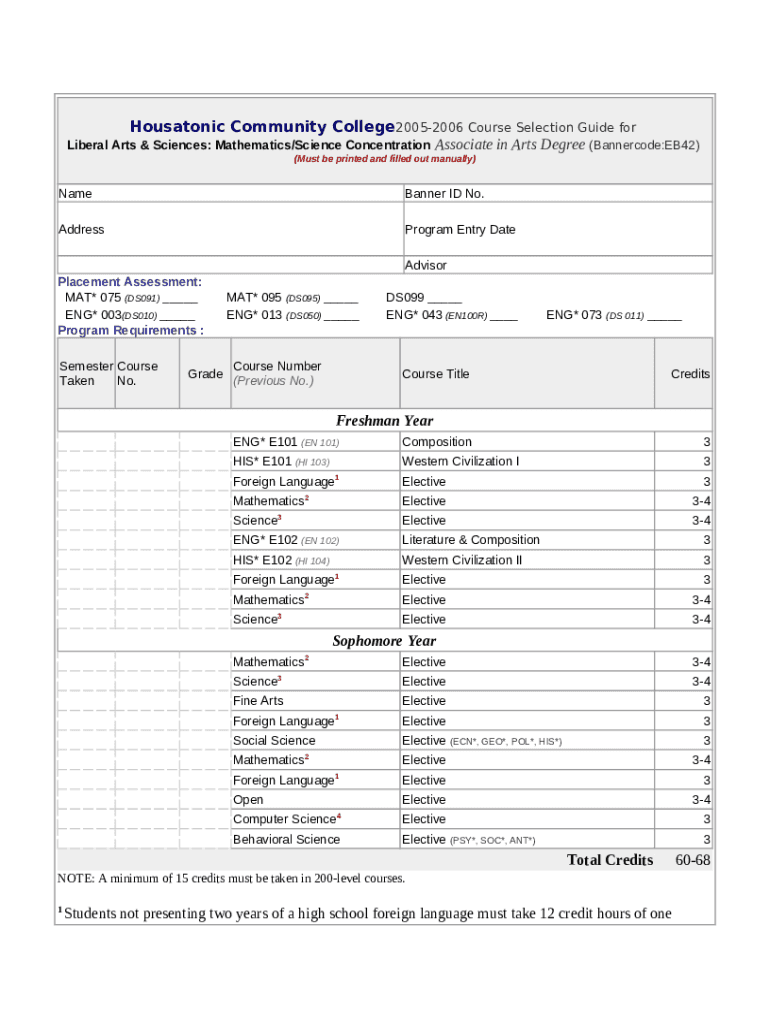Click the Grade cell for ENG* E101 Composition
770x1024 pixels.
tap(205, 442)
